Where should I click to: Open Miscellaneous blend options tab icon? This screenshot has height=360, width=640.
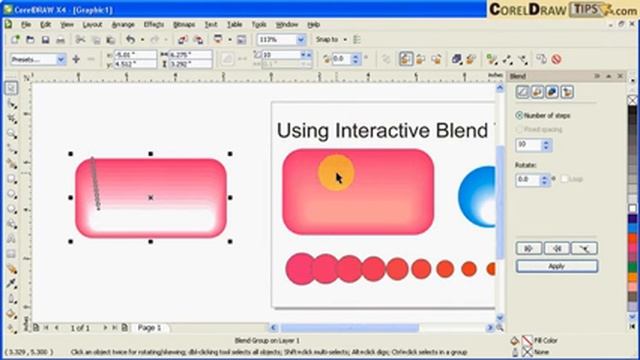567,92
